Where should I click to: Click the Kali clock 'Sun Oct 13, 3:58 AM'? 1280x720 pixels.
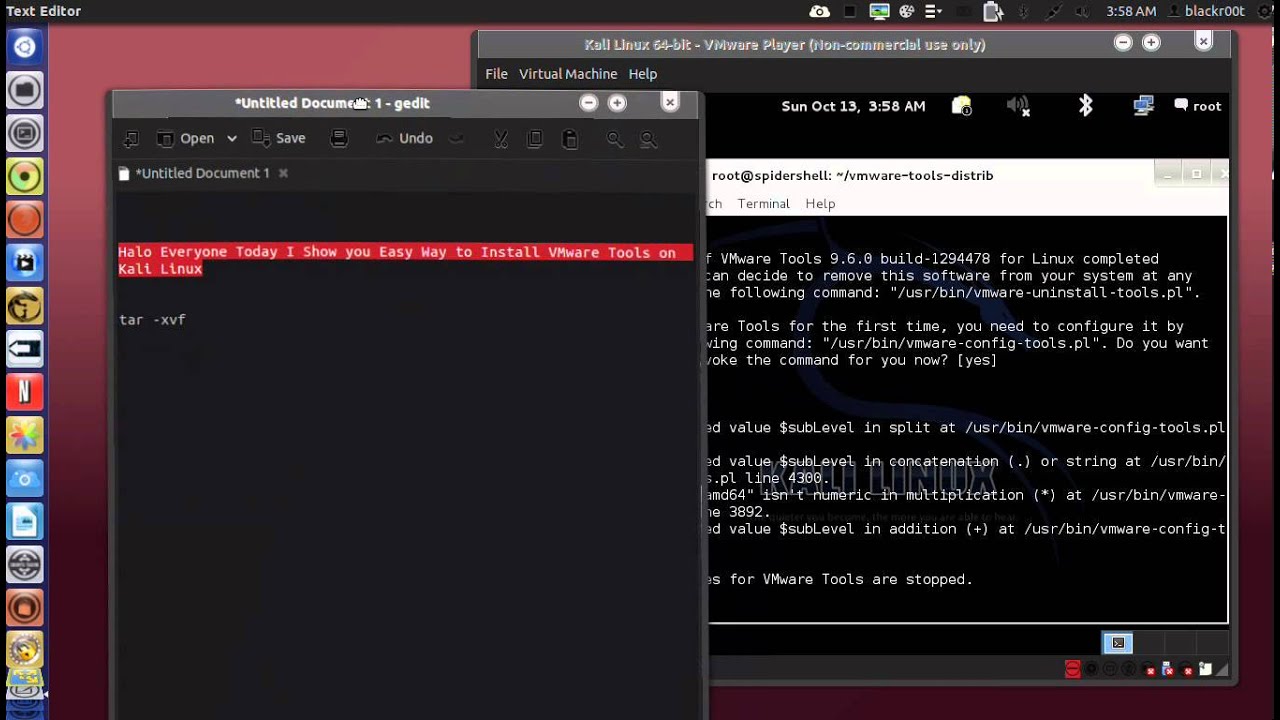click(853, 106)
